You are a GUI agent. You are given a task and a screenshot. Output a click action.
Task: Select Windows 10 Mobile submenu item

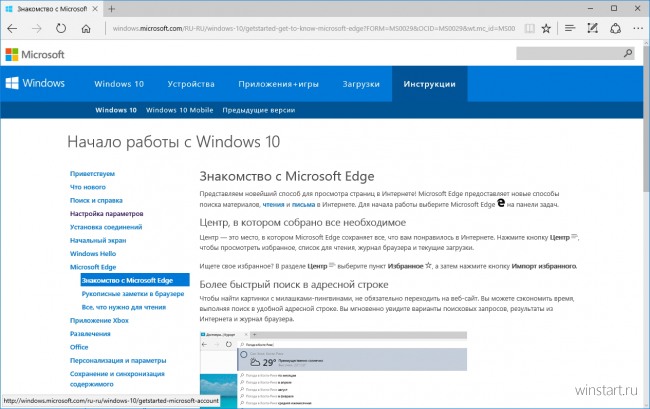pyautogui.click(x=179, y=110)
